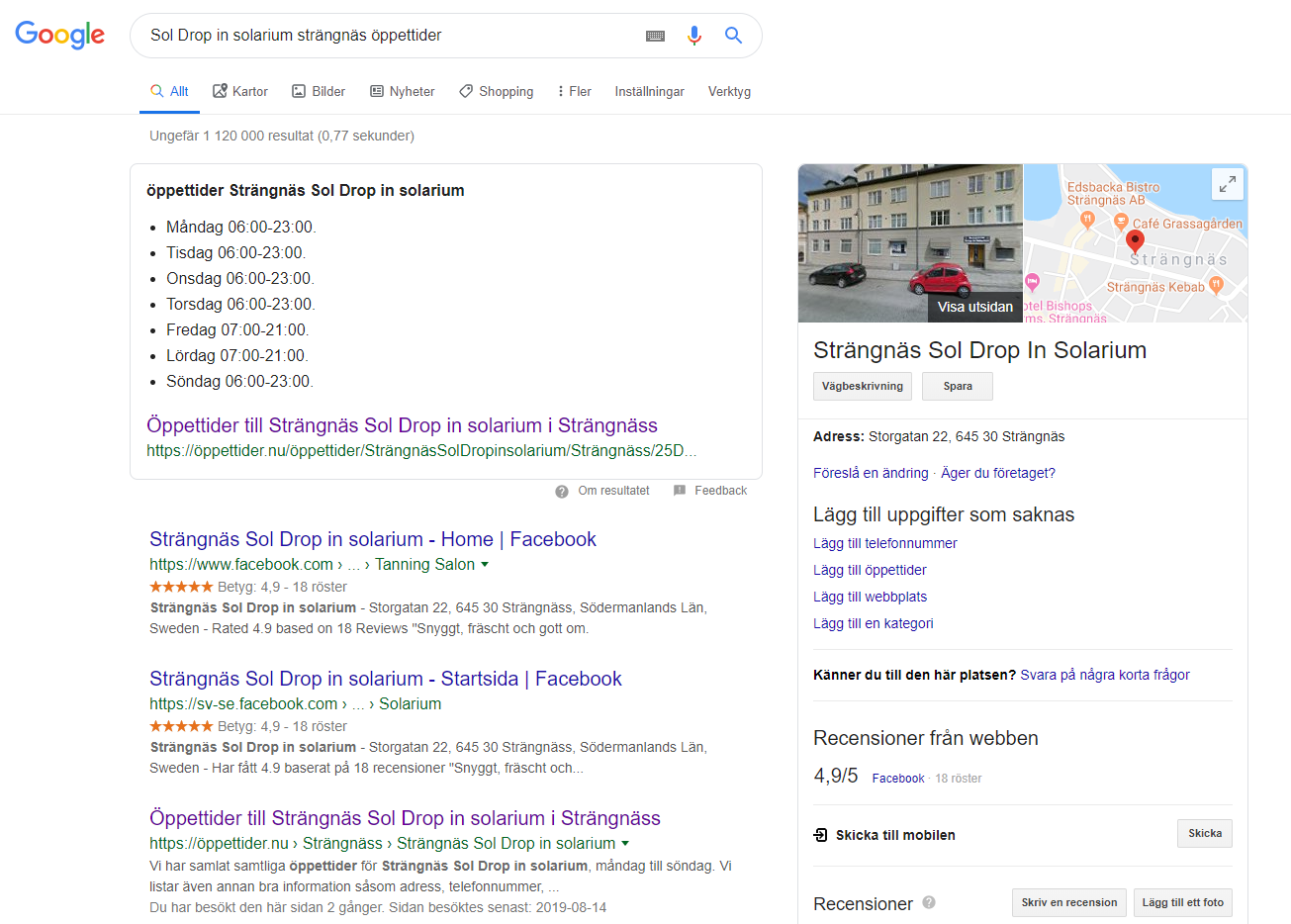The image size is (1291, 924).
Task: Switch to the Nyheter tab
Action: click(x=402, y=91)
